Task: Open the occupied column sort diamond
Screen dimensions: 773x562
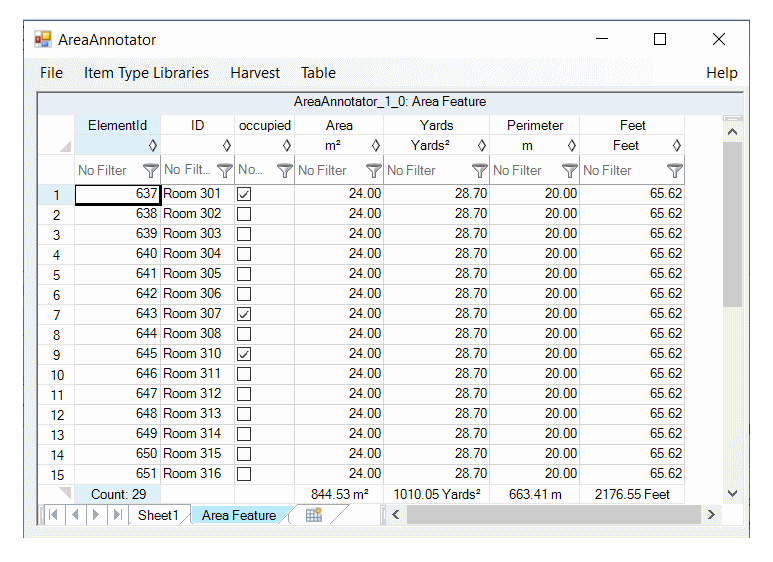Action: [286, 145]
